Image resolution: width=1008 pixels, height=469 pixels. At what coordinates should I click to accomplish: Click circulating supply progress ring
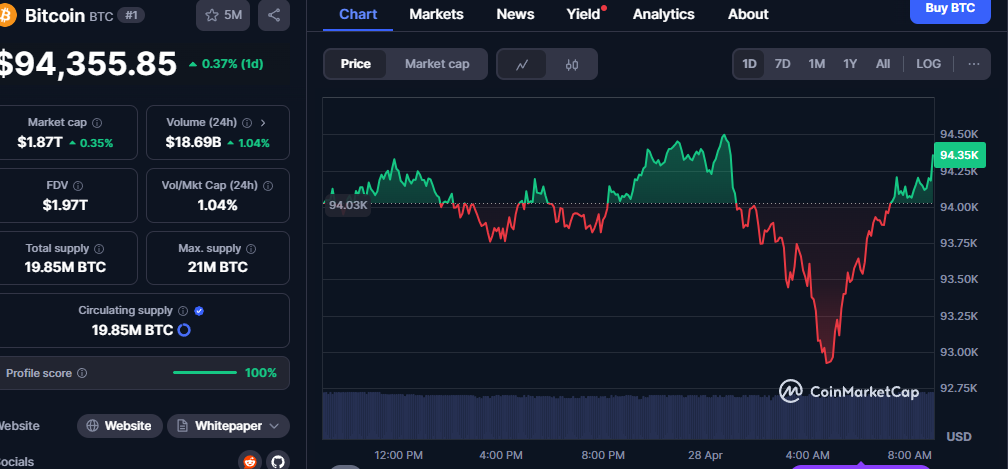coord(184,330)
